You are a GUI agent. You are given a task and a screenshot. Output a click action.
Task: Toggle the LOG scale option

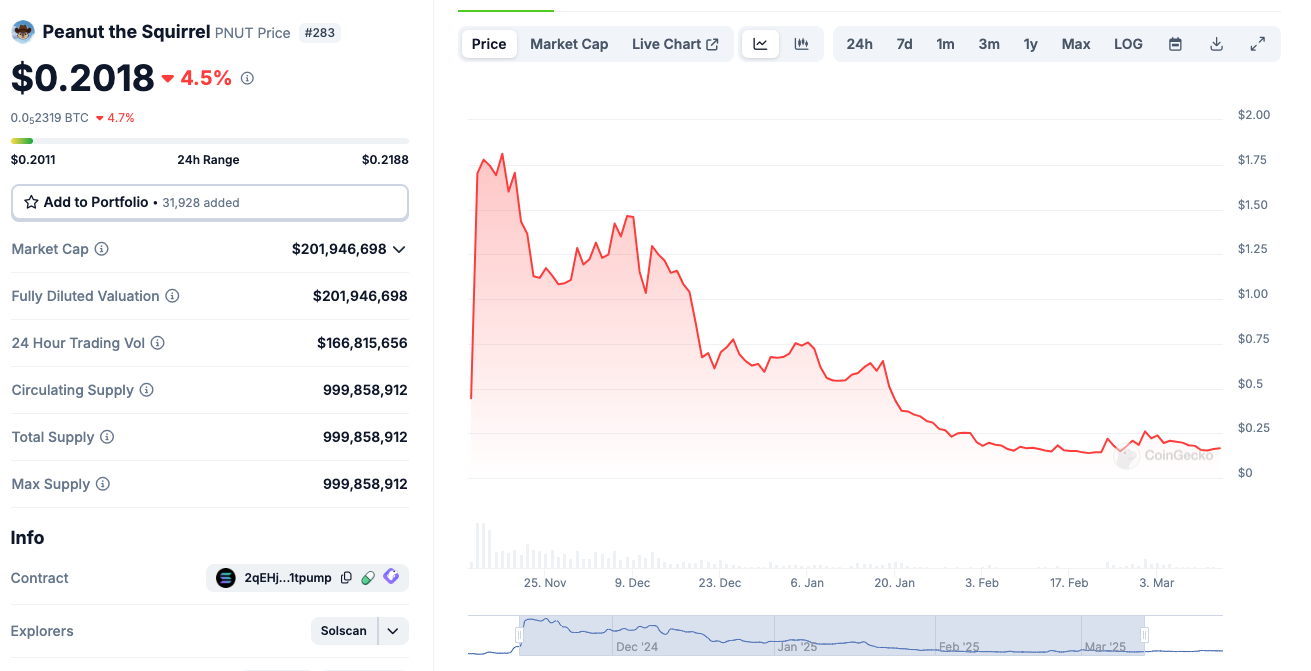[x=1128, y=44]
